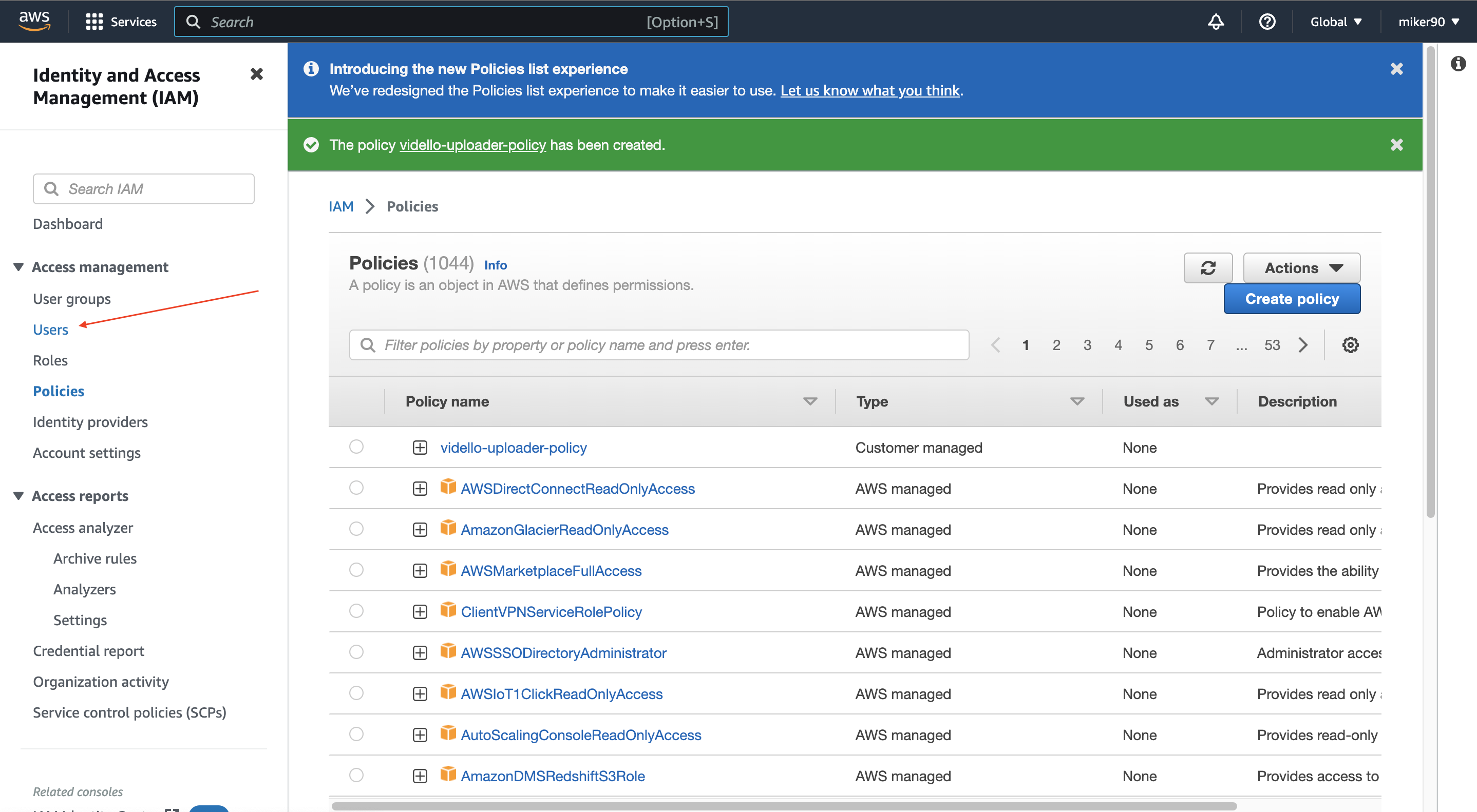The width and height of the screenshot is (1477, 812).
Task: Expand AWSSSODirectoryAdministrator row details
Action: (x=420, y=653)
